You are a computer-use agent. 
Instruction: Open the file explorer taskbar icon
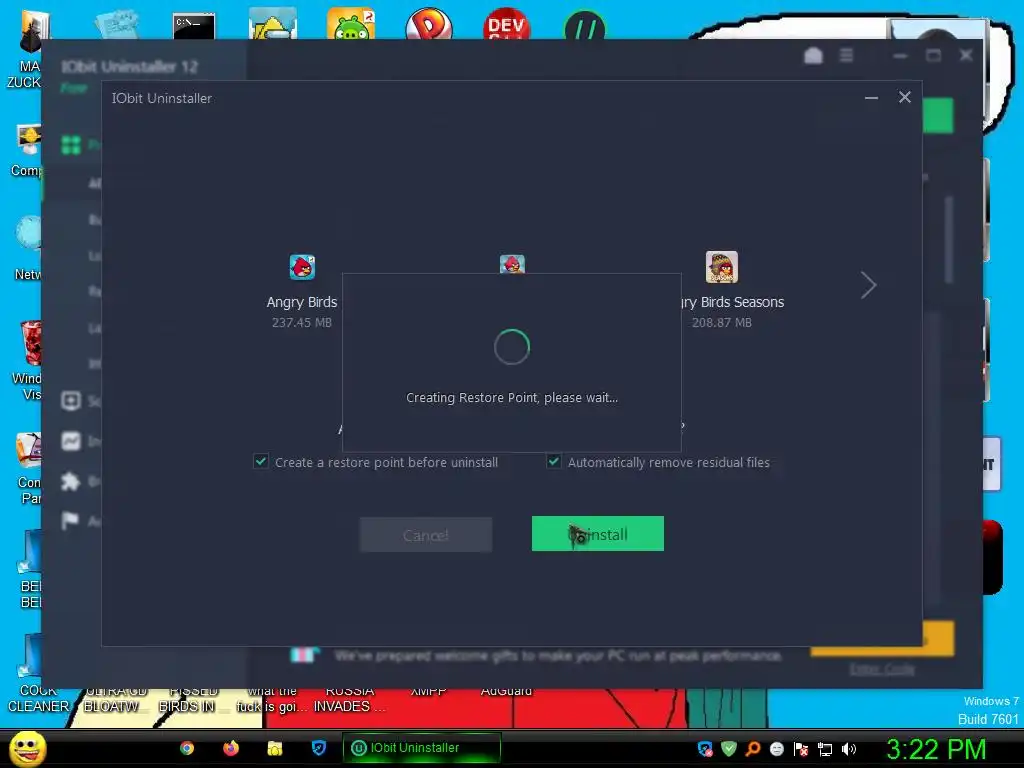coord(274,748)
